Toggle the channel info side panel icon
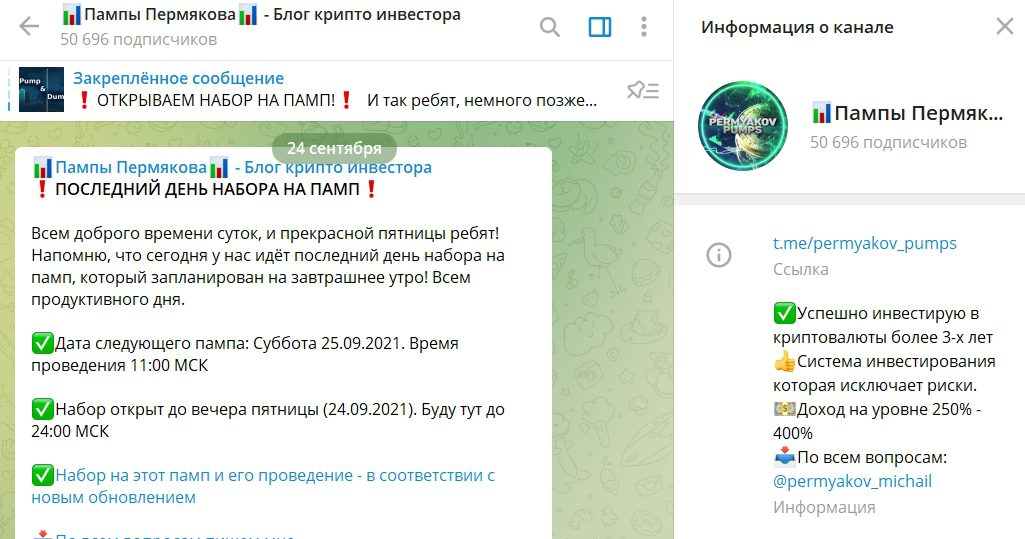Image resolution: width=1025 pixels, height=539 pixels. (599, 27)
